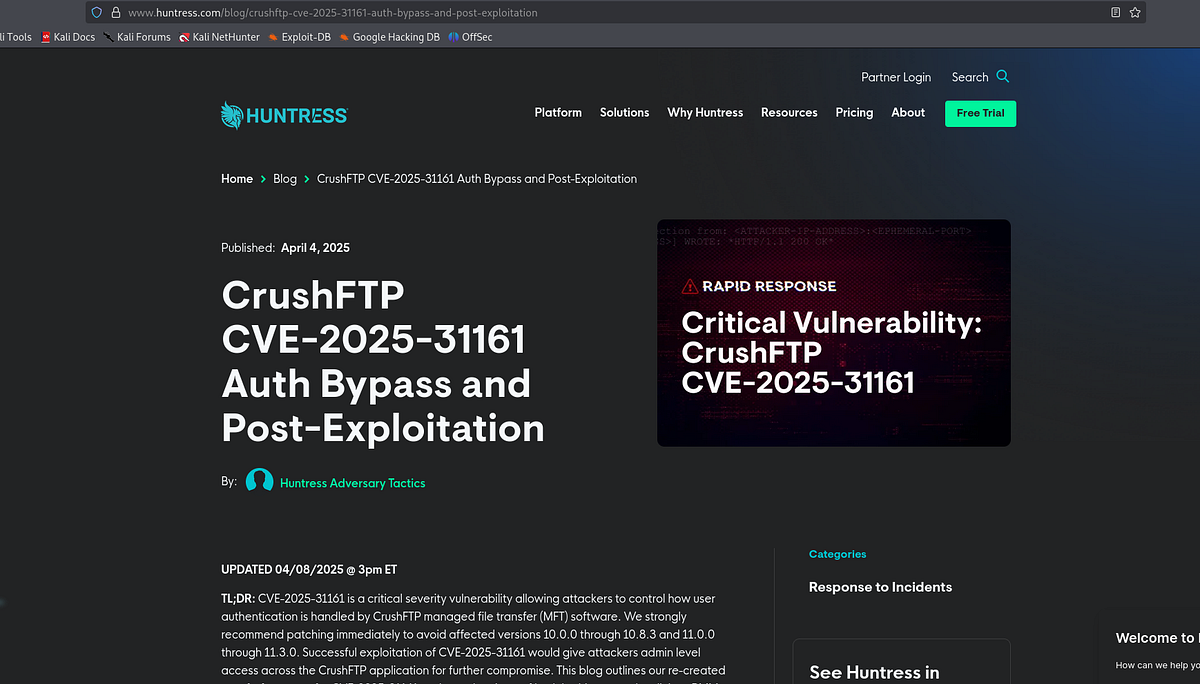Click the Partner Login link

click(x=896, y=77)
